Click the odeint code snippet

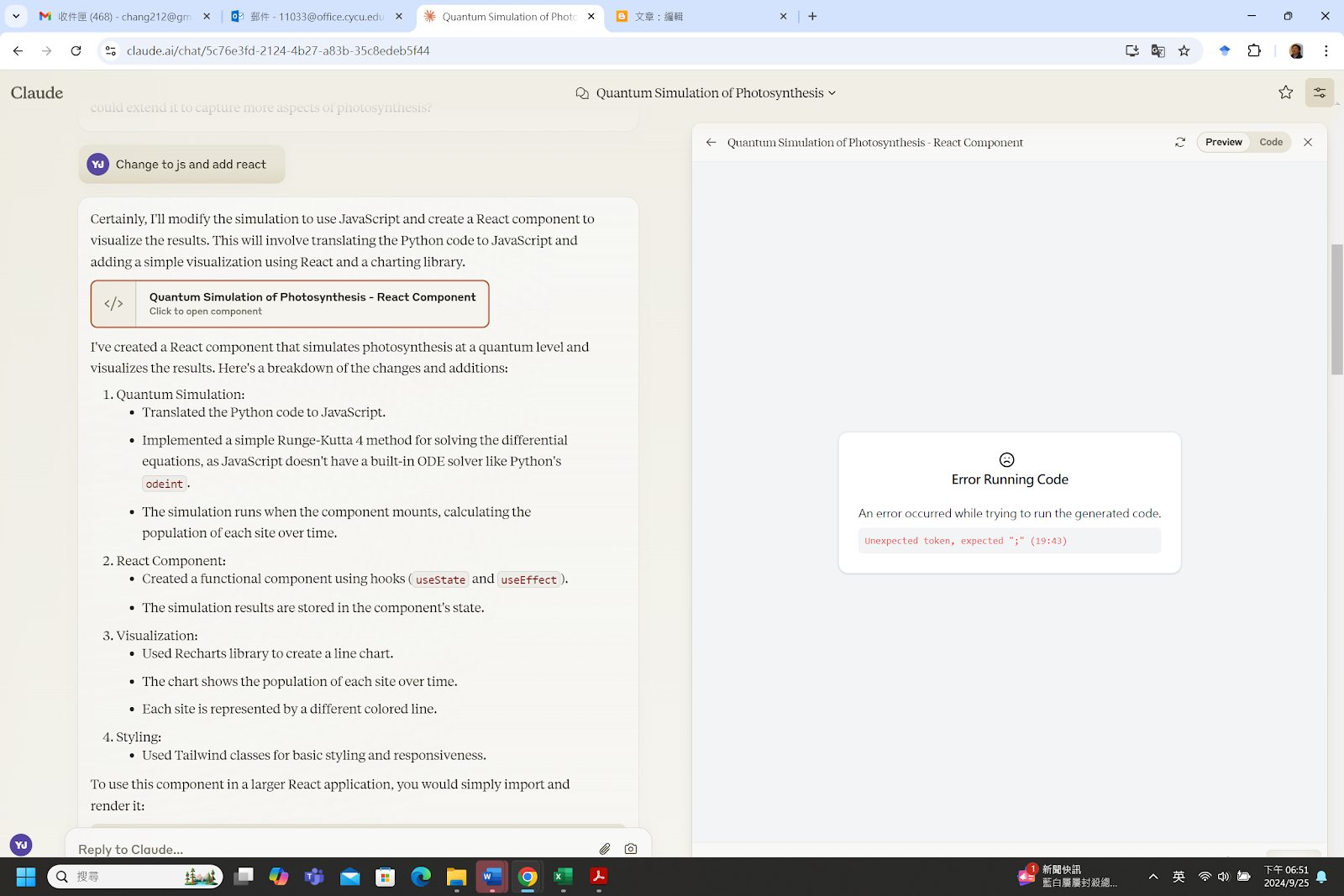(x=164, y=484)
